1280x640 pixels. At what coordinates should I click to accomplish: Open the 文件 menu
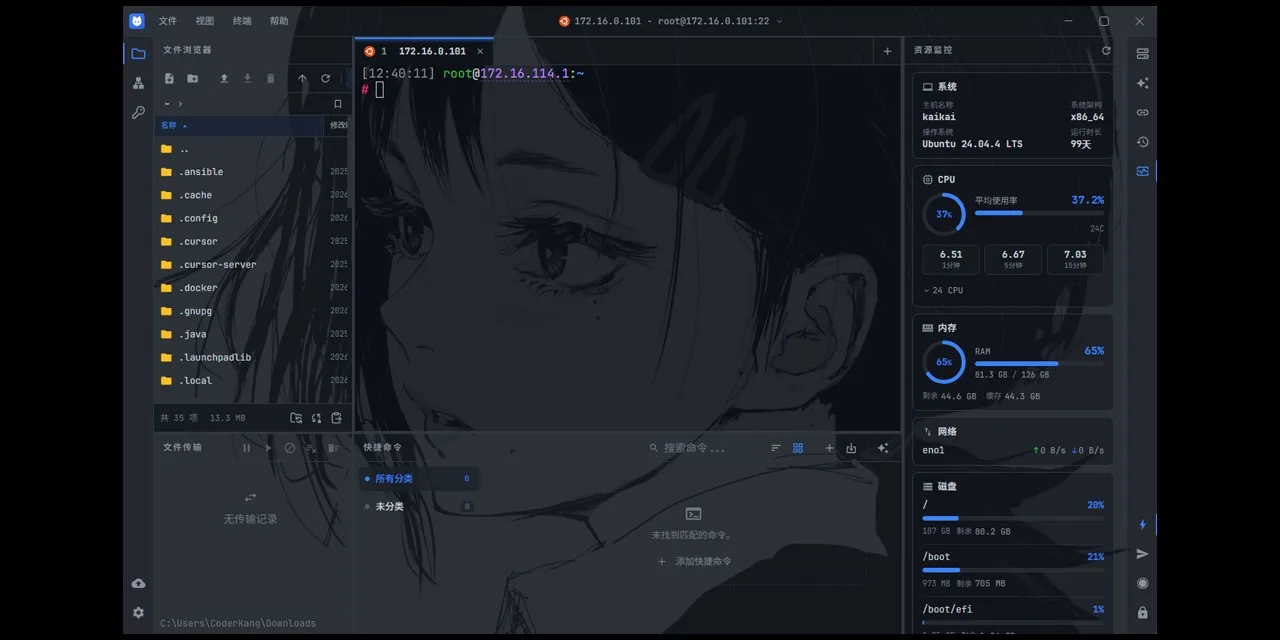pyautogui.click(x=167, y=21)
